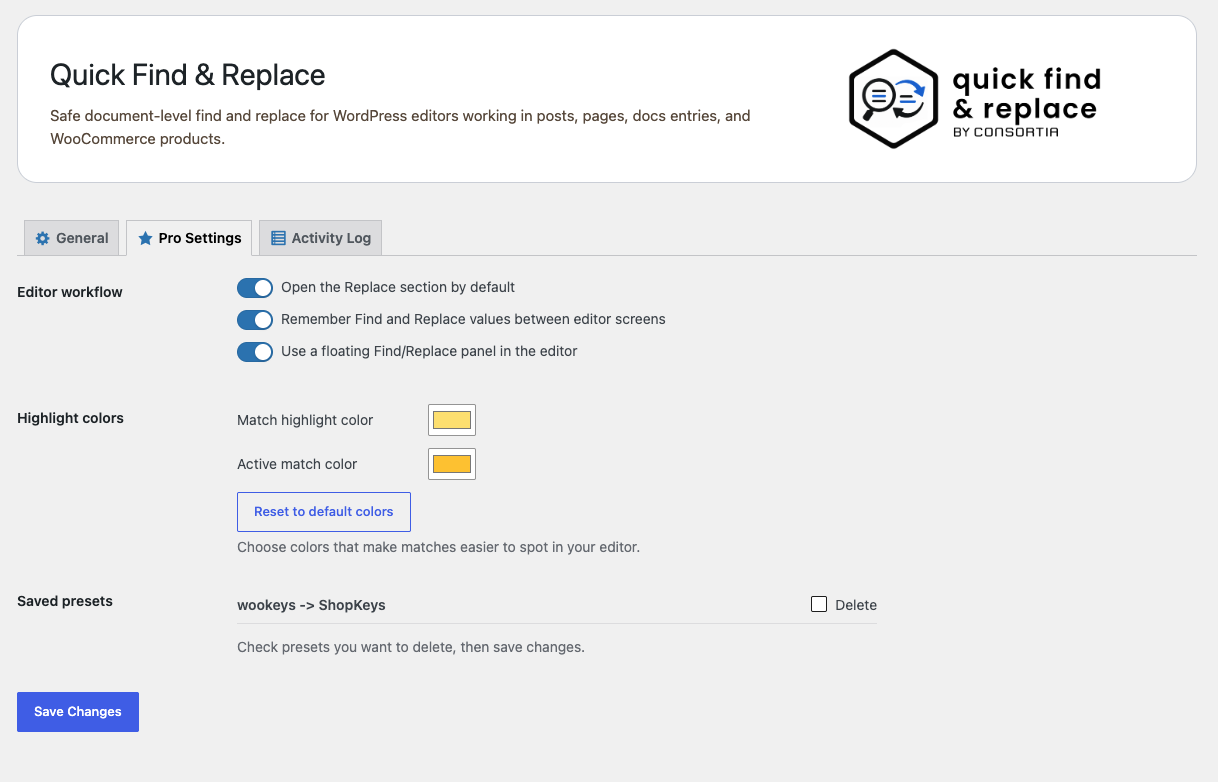Select the Pro Settings tab
Image resolution: width=1218 pixels, height=782 pixels.
tap(189, 238)
